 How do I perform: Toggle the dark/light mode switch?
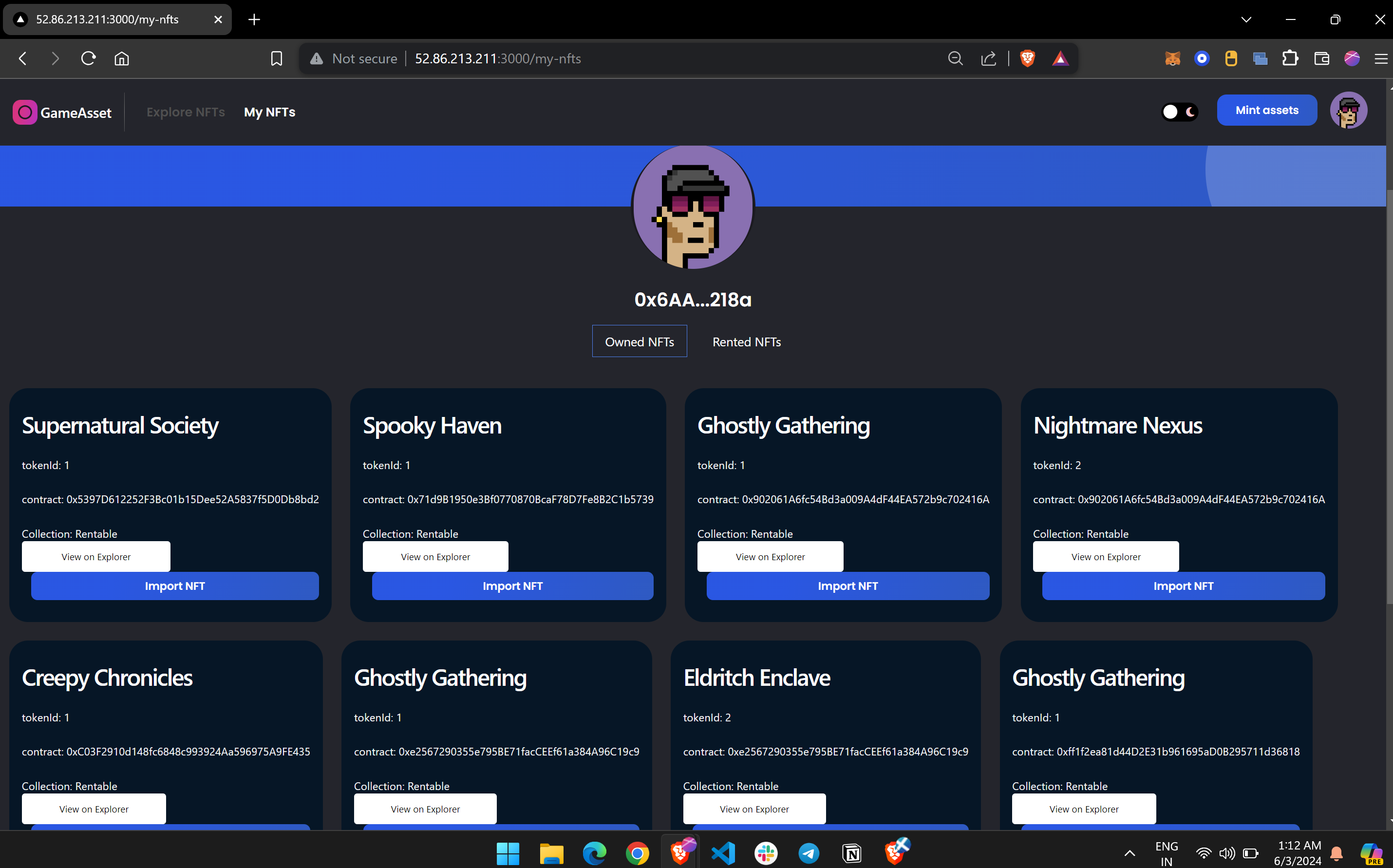click(x=1180, y=112)
